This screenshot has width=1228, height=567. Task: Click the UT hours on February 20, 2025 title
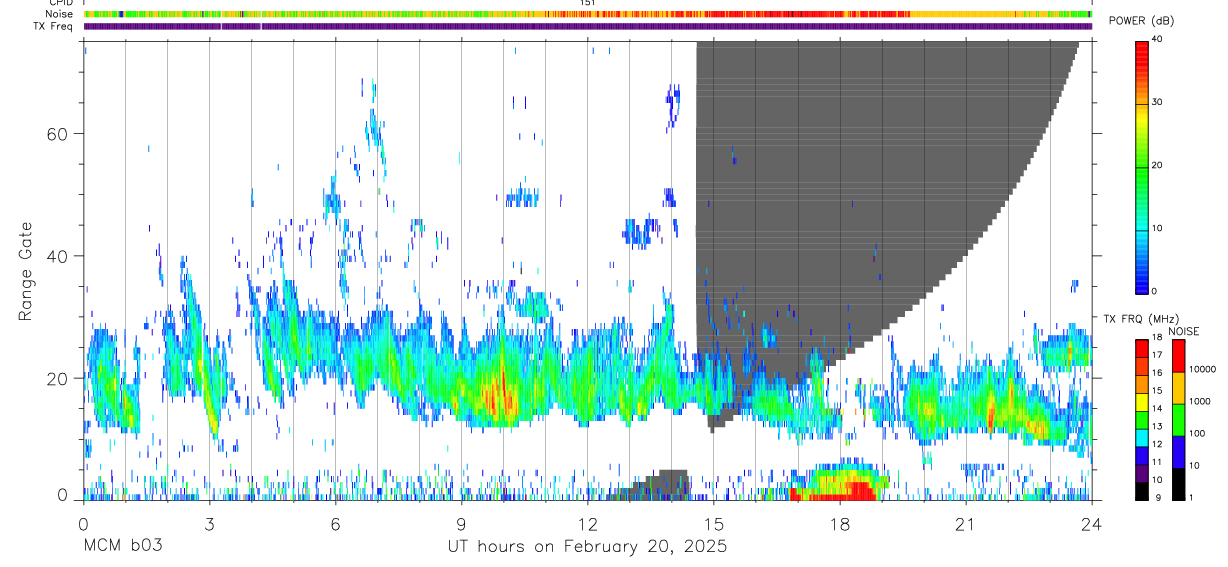click(587, 546)
